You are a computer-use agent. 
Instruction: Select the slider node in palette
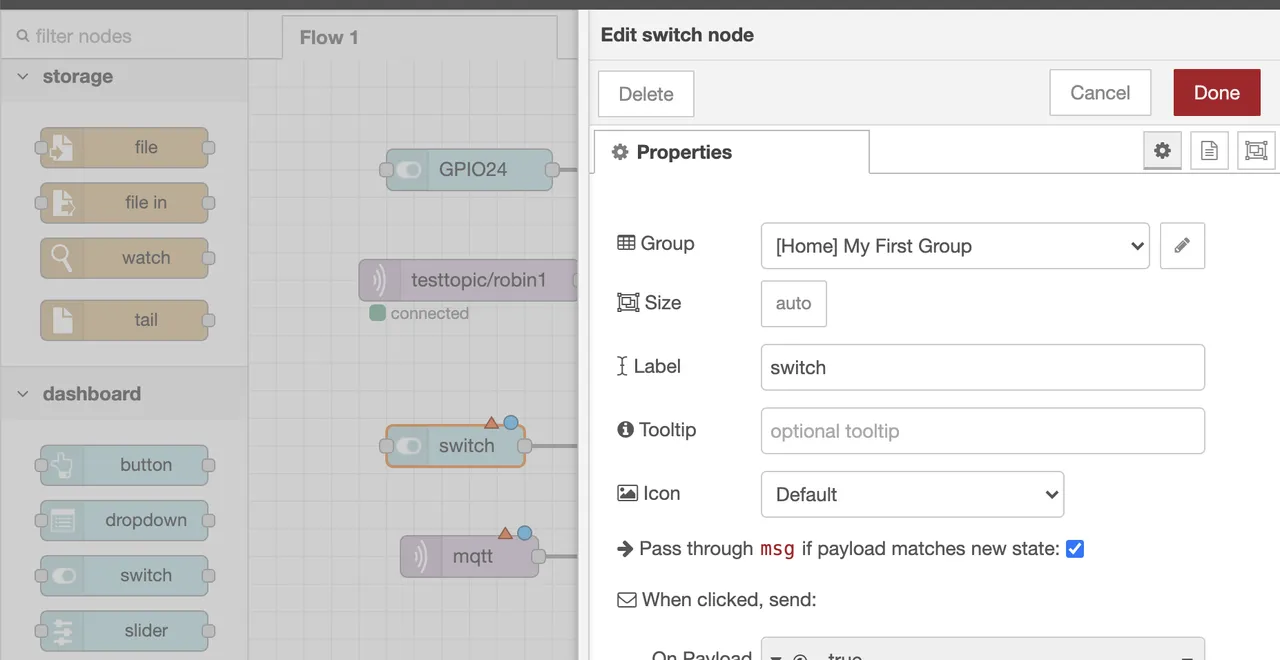coord(124,631)
